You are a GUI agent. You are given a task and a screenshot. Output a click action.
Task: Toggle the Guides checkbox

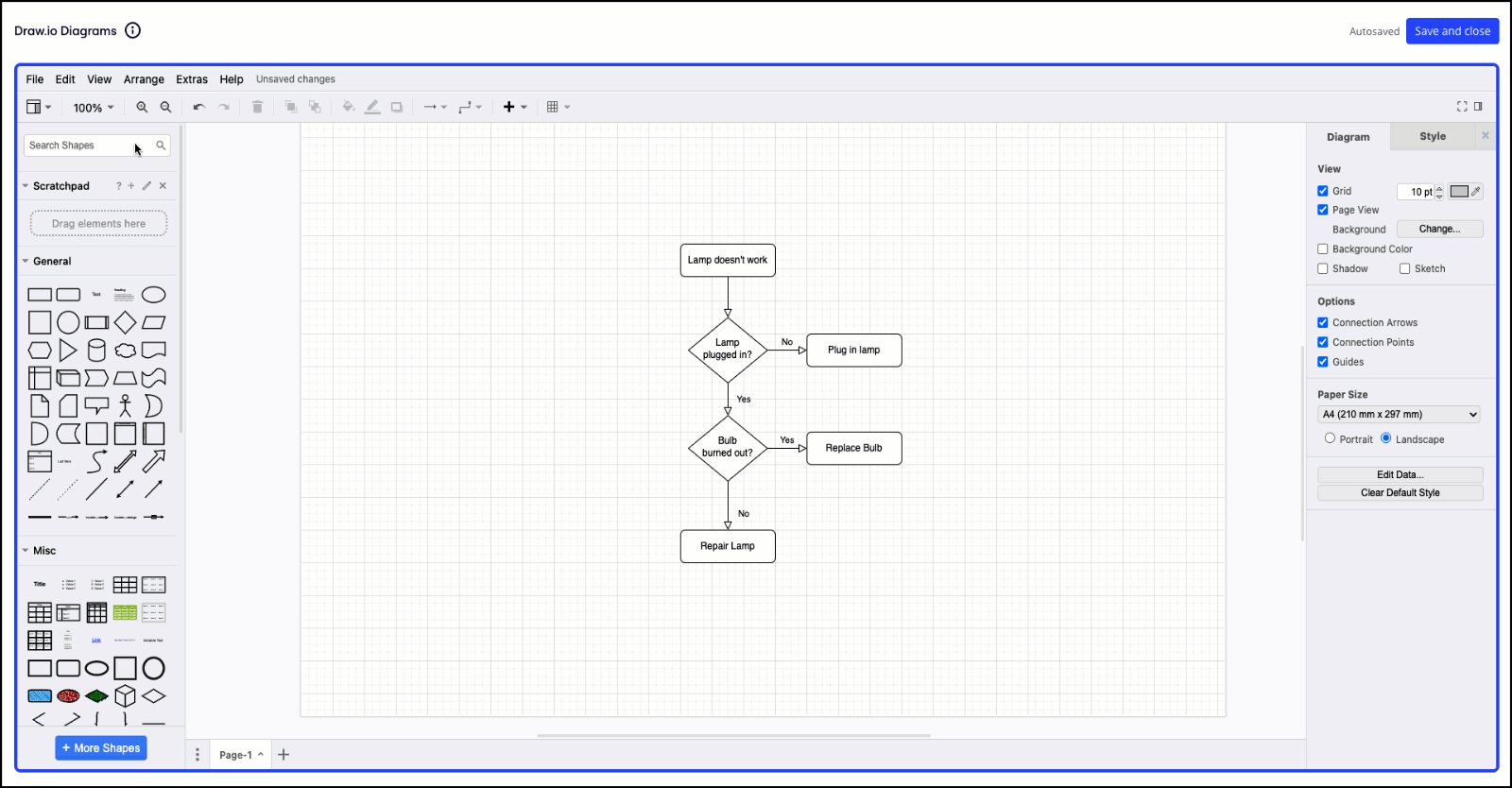[1323, 362]
